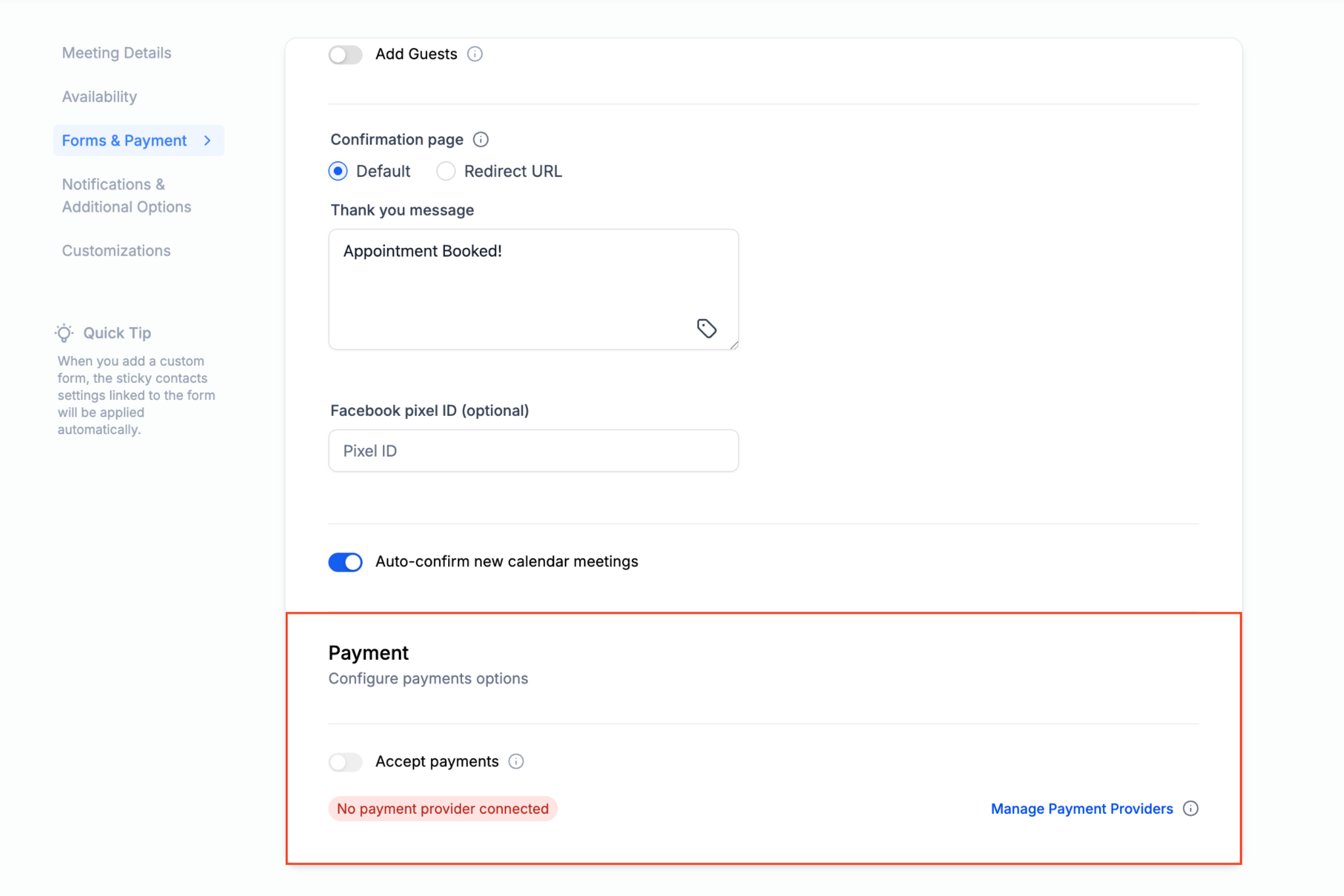Open the Meeting Details section
The image size is (1344, 896).
(x=116, y=53)
